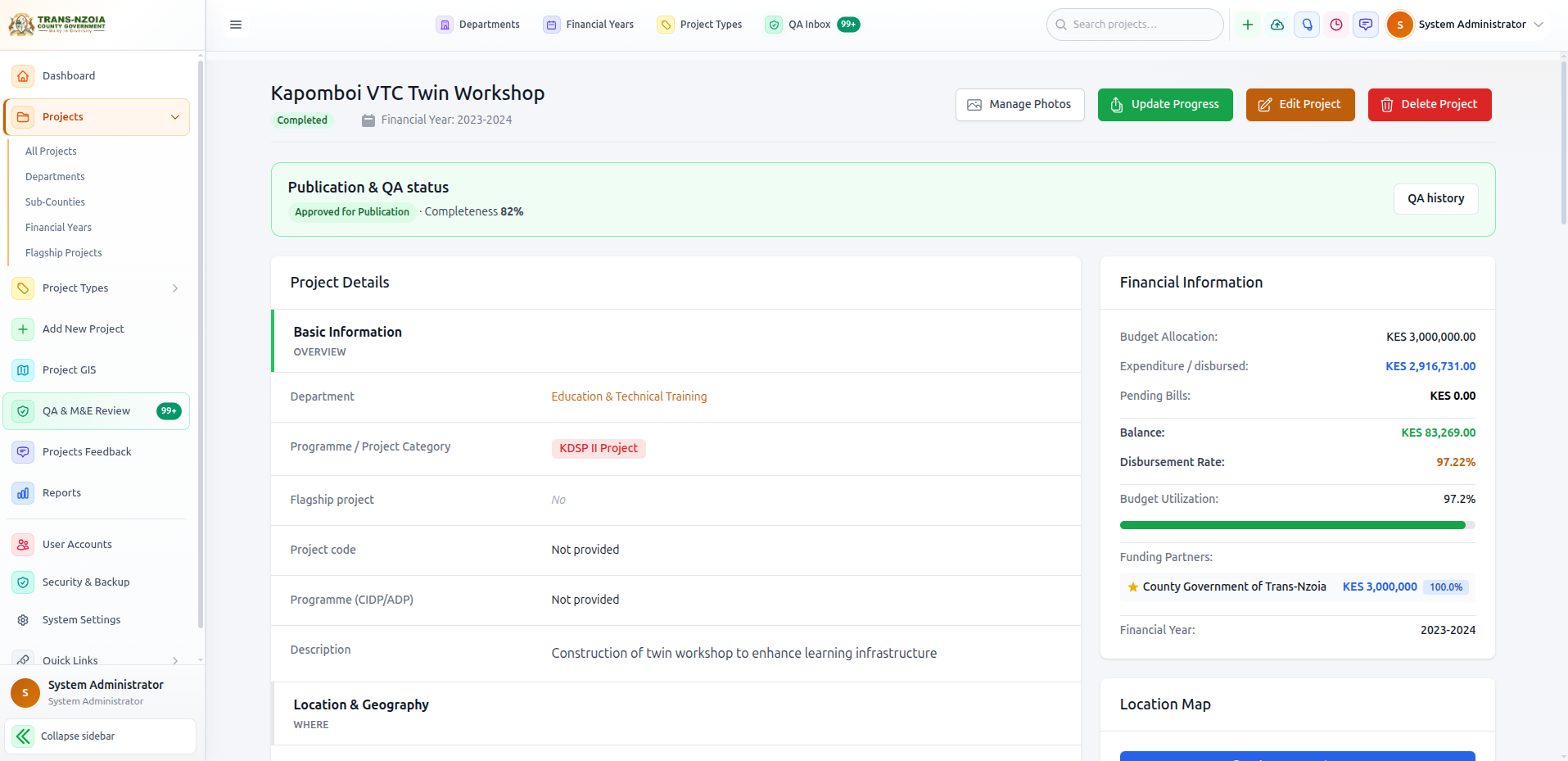The height and width of the screenshot is (761, 1568).
Task: Click the QA Inbox shield icon in top nav
Action: (774, 25)
